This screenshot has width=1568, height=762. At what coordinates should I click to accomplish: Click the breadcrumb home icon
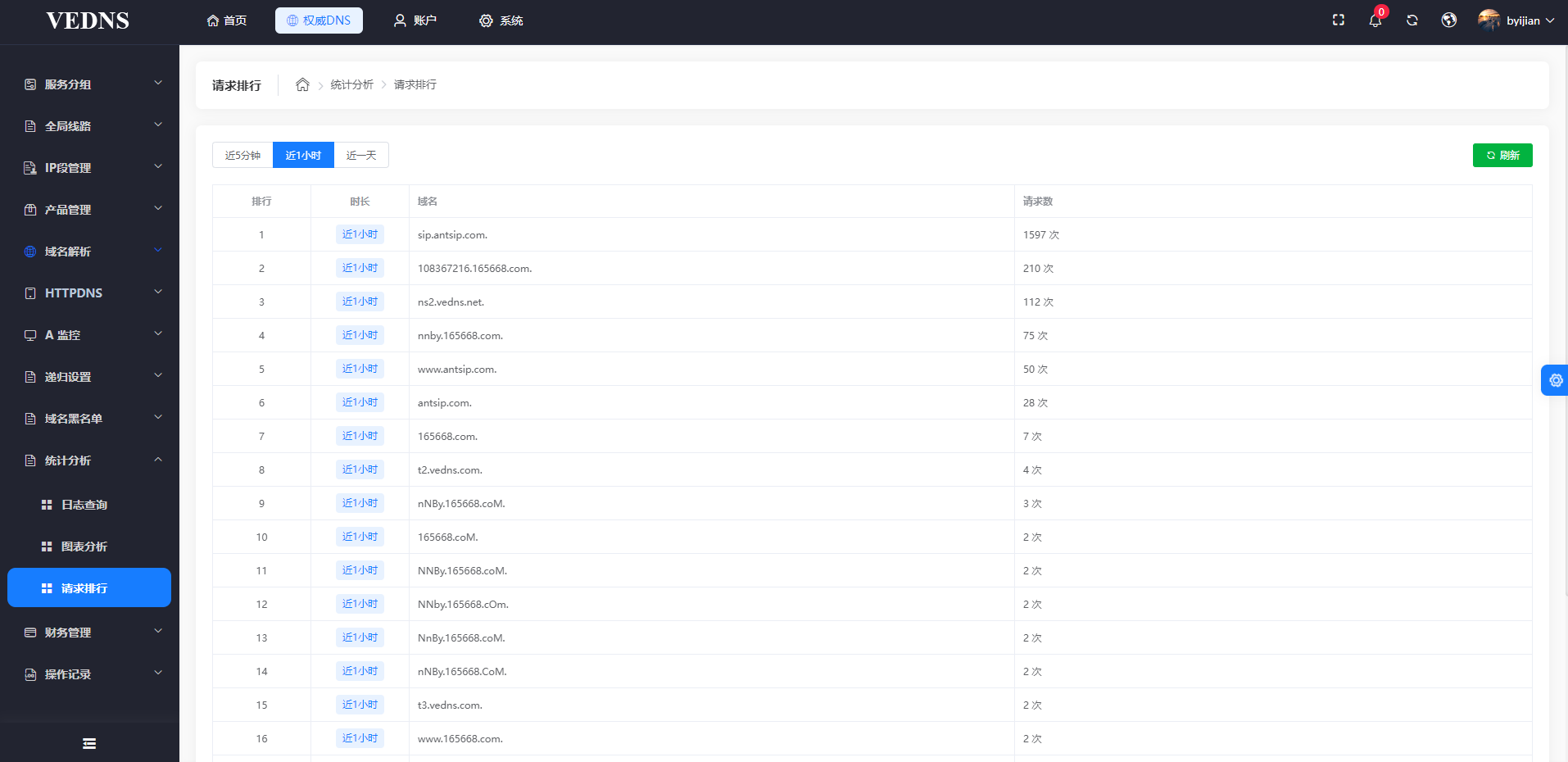click(302, 84)
